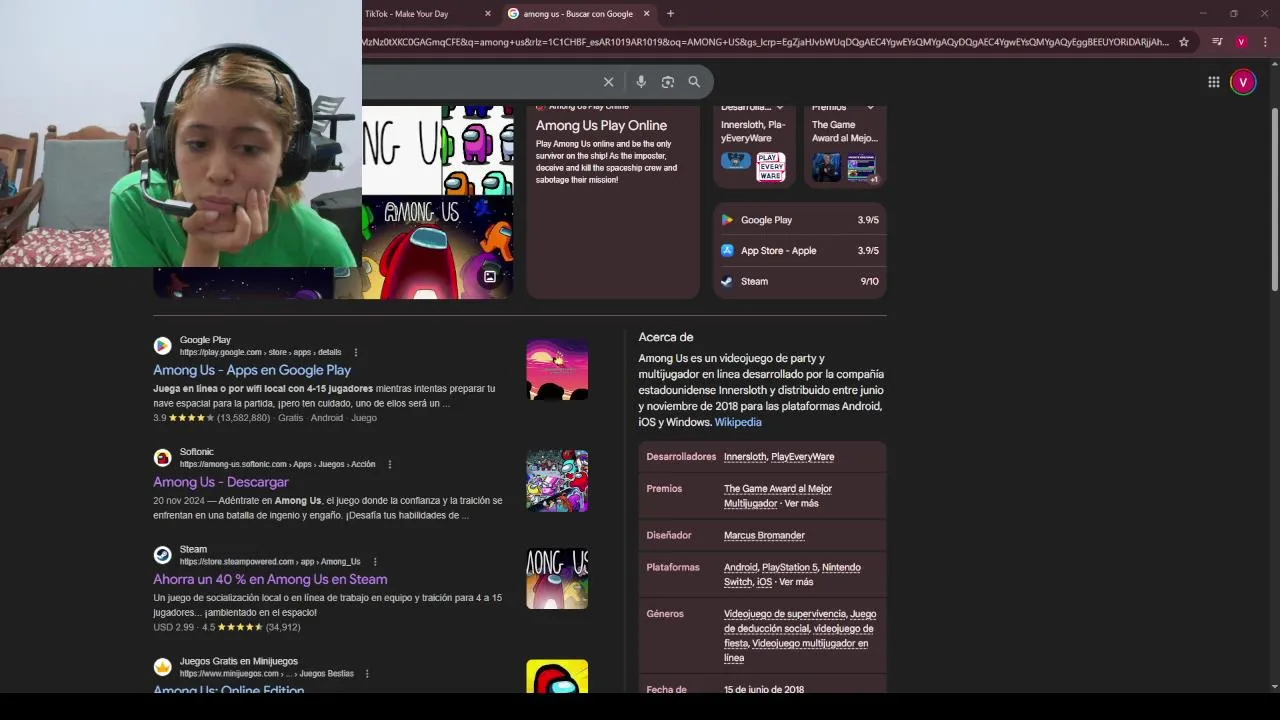Open the Innersloth developer link
This screenshot has width=1280, height=720.
pos(745,457)
